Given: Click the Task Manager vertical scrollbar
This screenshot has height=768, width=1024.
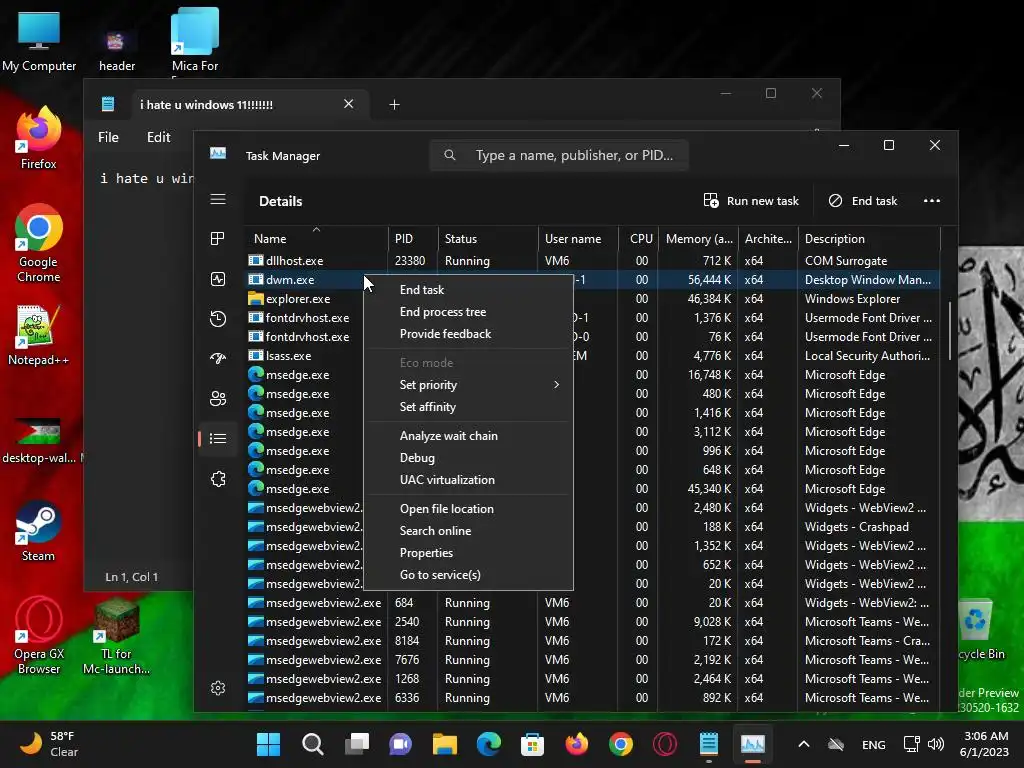Looking at the screenshot, I should [949, 330].
